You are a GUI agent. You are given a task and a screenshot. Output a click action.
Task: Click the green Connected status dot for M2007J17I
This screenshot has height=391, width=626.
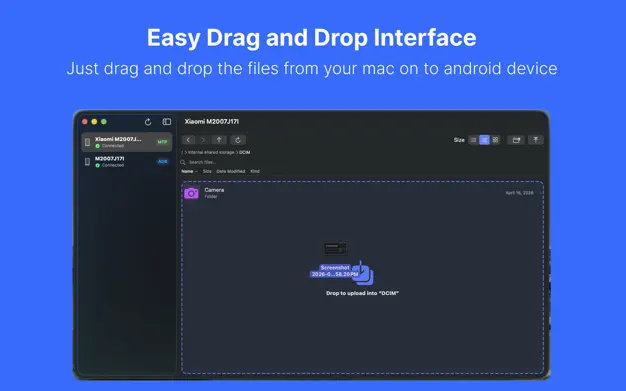click(x=97, y=165)
